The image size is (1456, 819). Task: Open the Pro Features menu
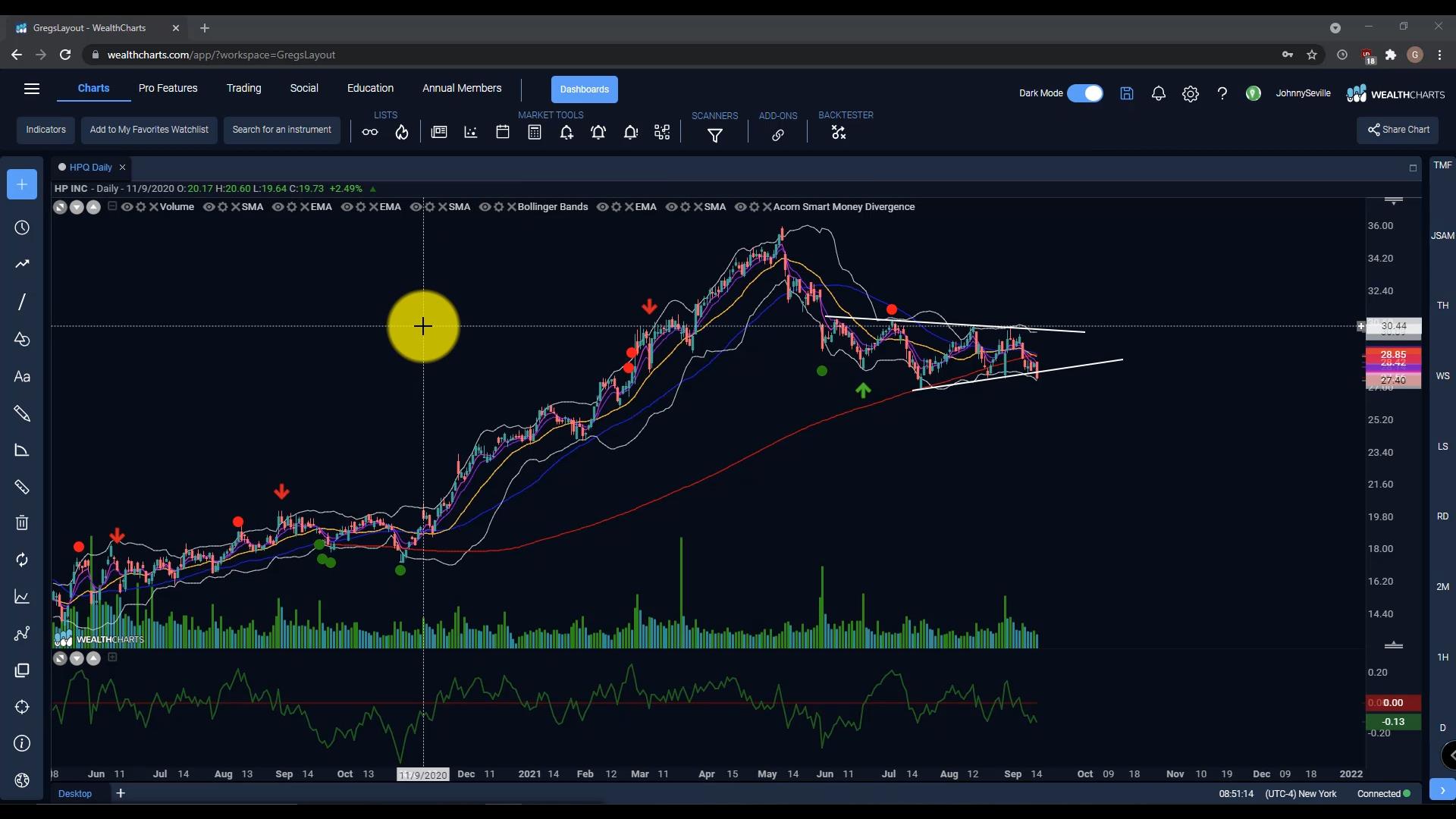coord(168,89)
